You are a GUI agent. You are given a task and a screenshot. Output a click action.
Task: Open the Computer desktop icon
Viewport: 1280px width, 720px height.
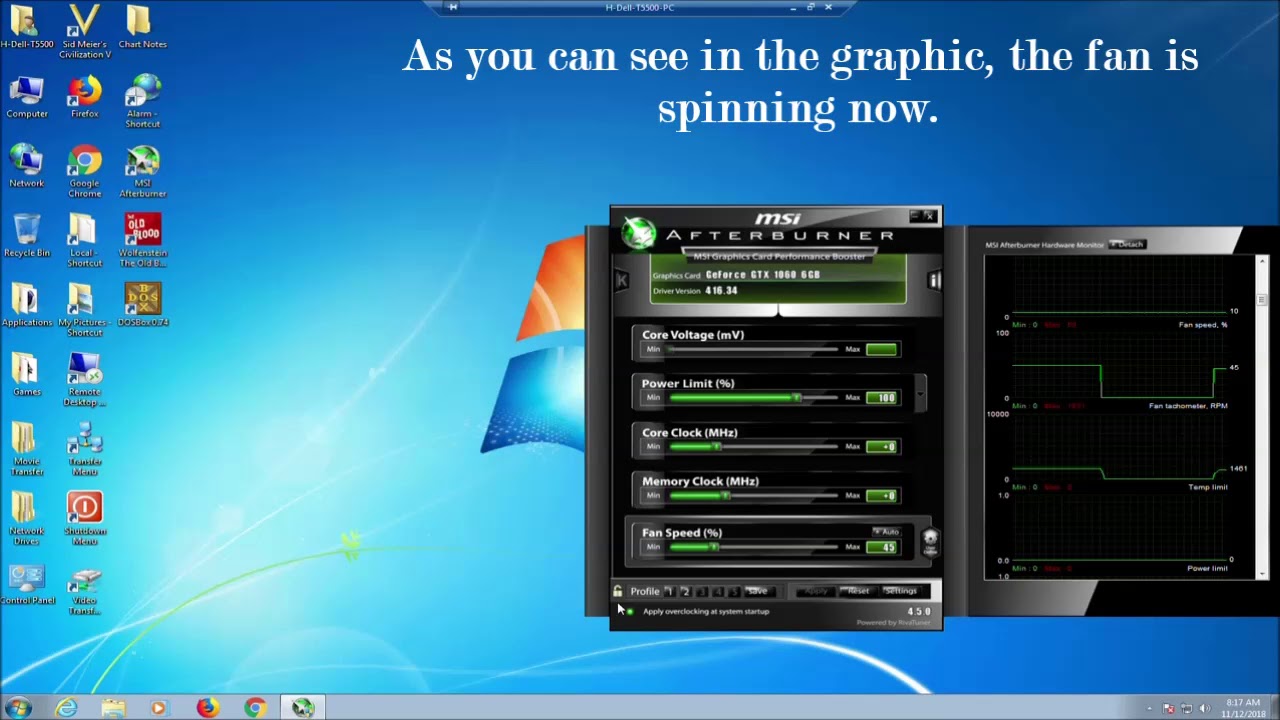click(x=27, y=97)
